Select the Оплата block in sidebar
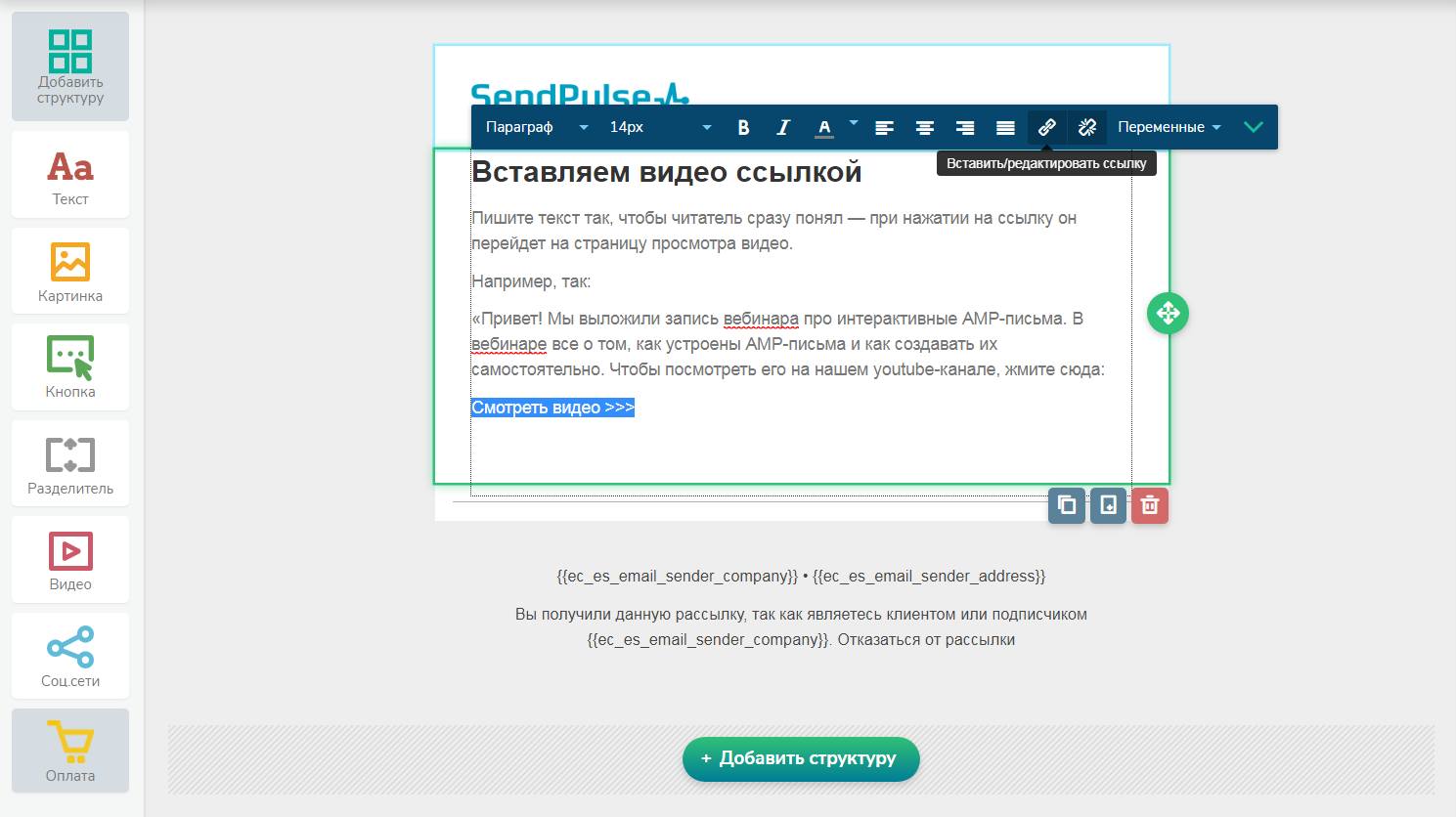1456x817 pixels. click(70, 751)
